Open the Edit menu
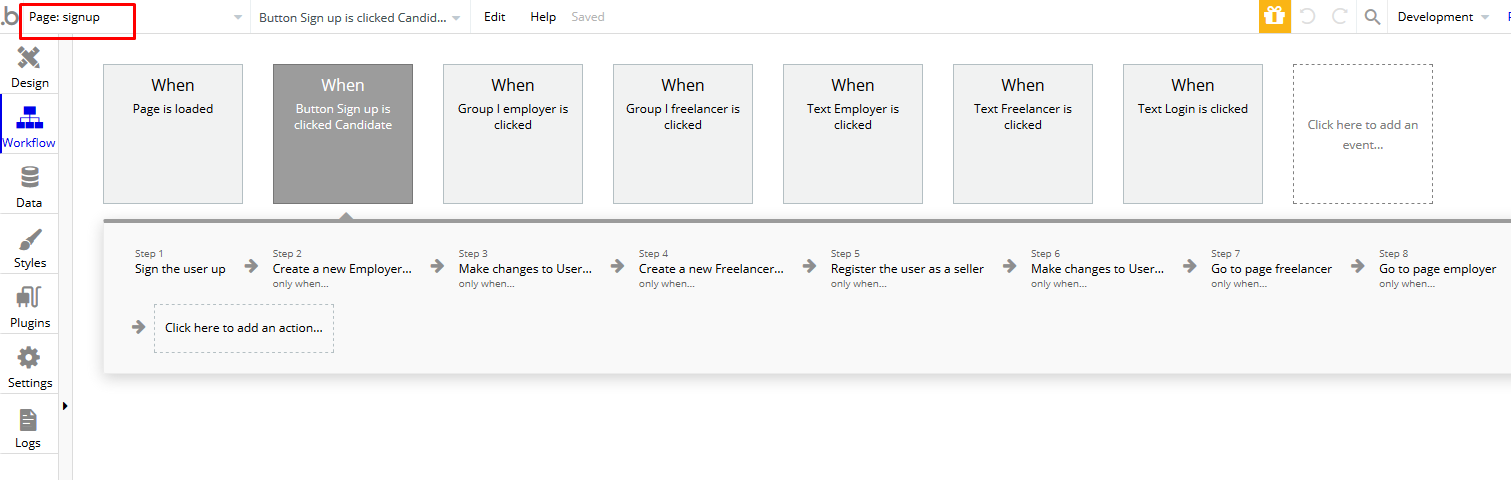 point(495,17)
